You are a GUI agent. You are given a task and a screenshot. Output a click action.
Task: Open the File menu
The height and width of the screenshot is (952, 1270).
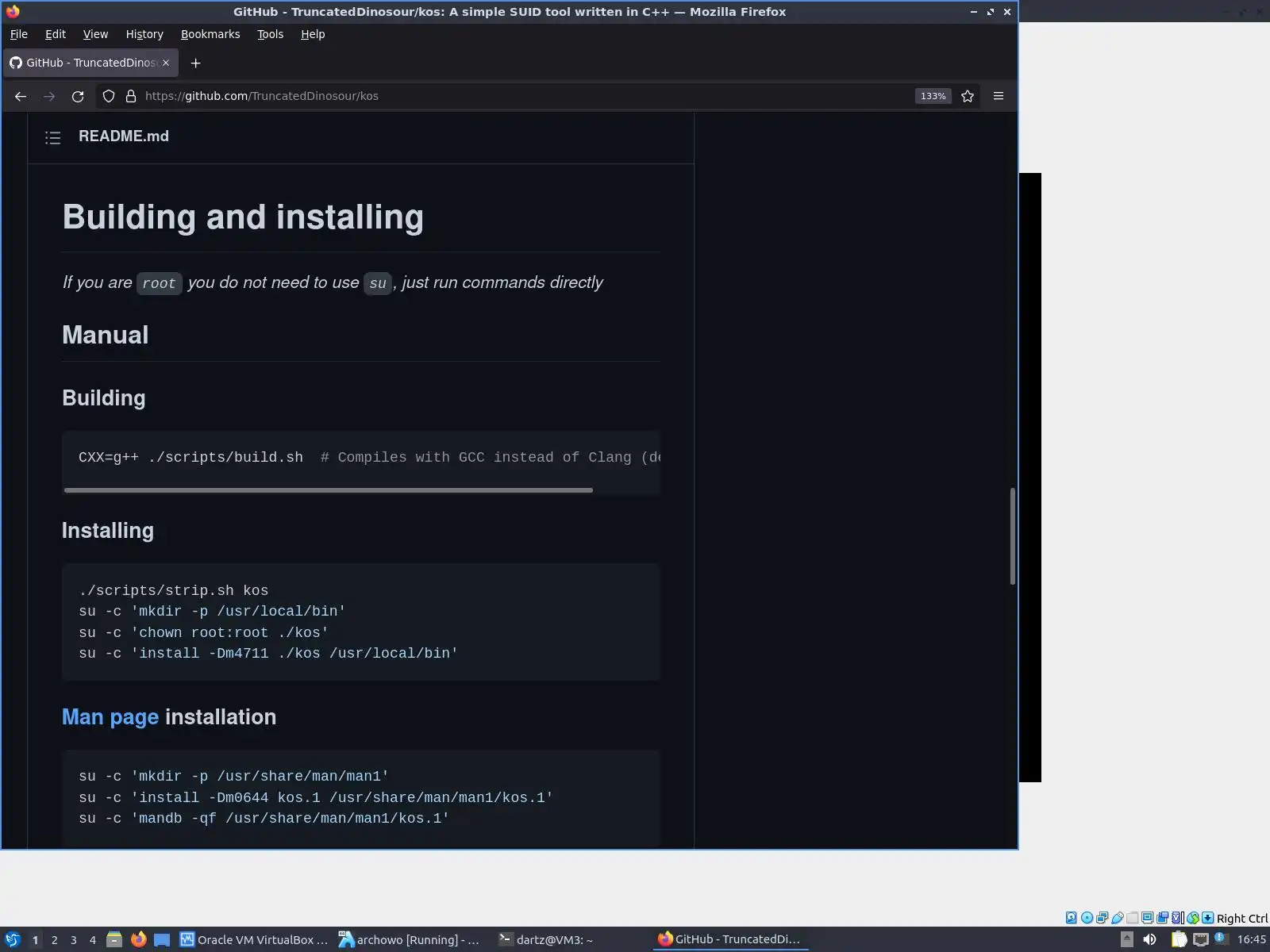pyautogui.click(x=19, y=34)
